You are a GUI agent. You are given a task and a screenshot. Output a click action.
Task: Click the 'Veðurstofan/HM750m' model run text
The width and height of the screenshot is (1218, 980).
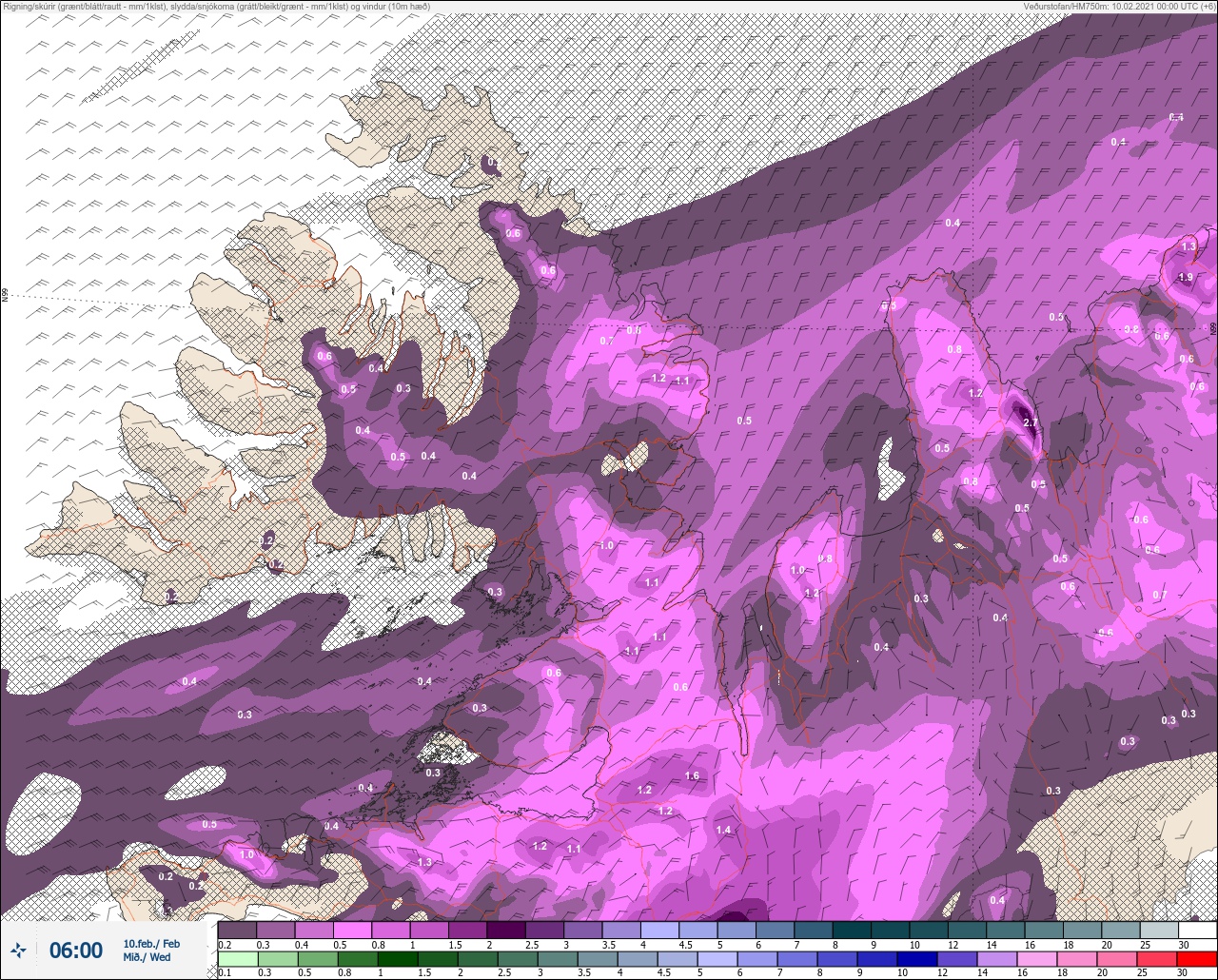coord(1118,7)
